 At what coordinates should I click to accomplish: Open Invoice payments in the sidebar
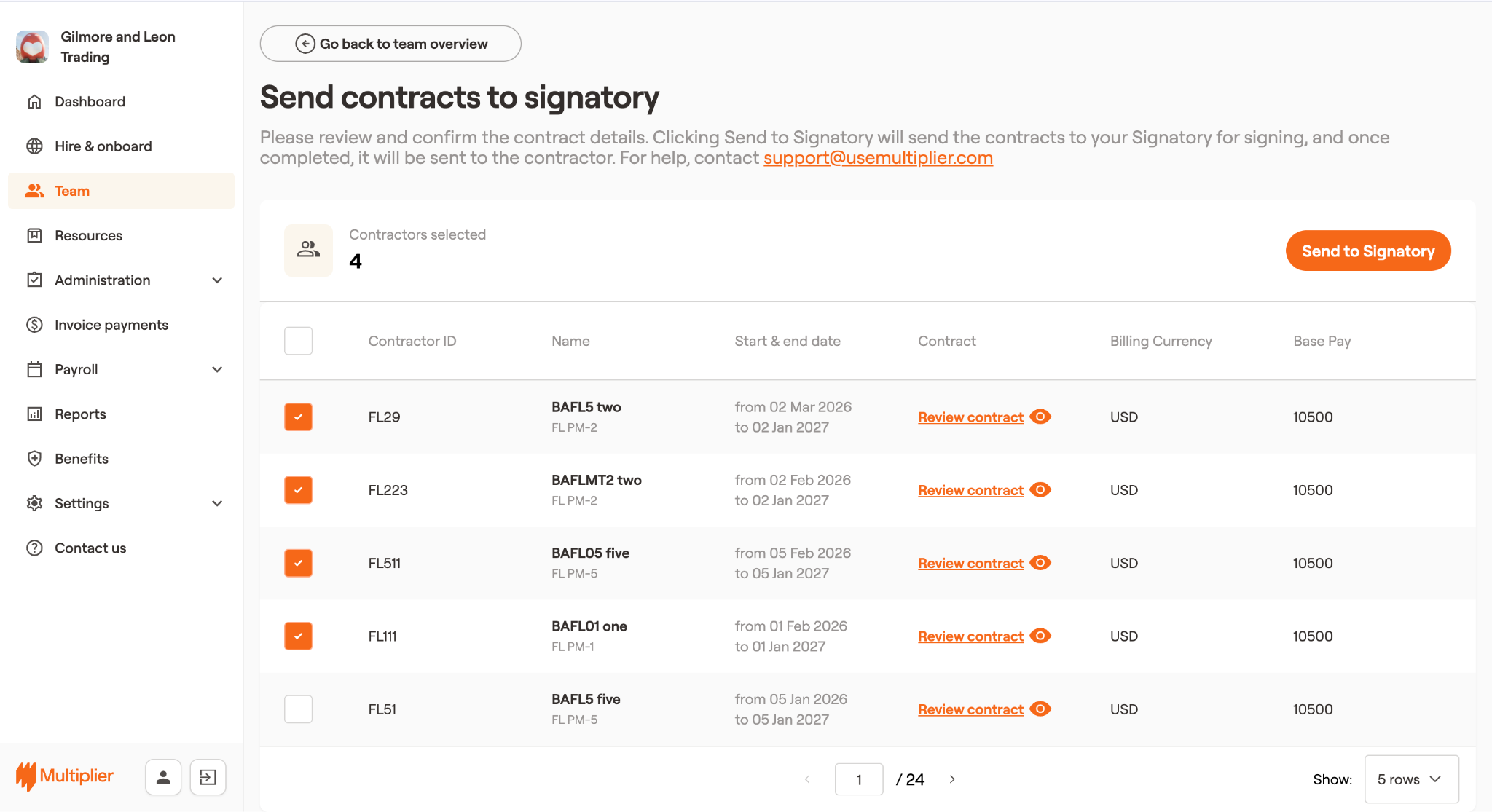[111, 325]
